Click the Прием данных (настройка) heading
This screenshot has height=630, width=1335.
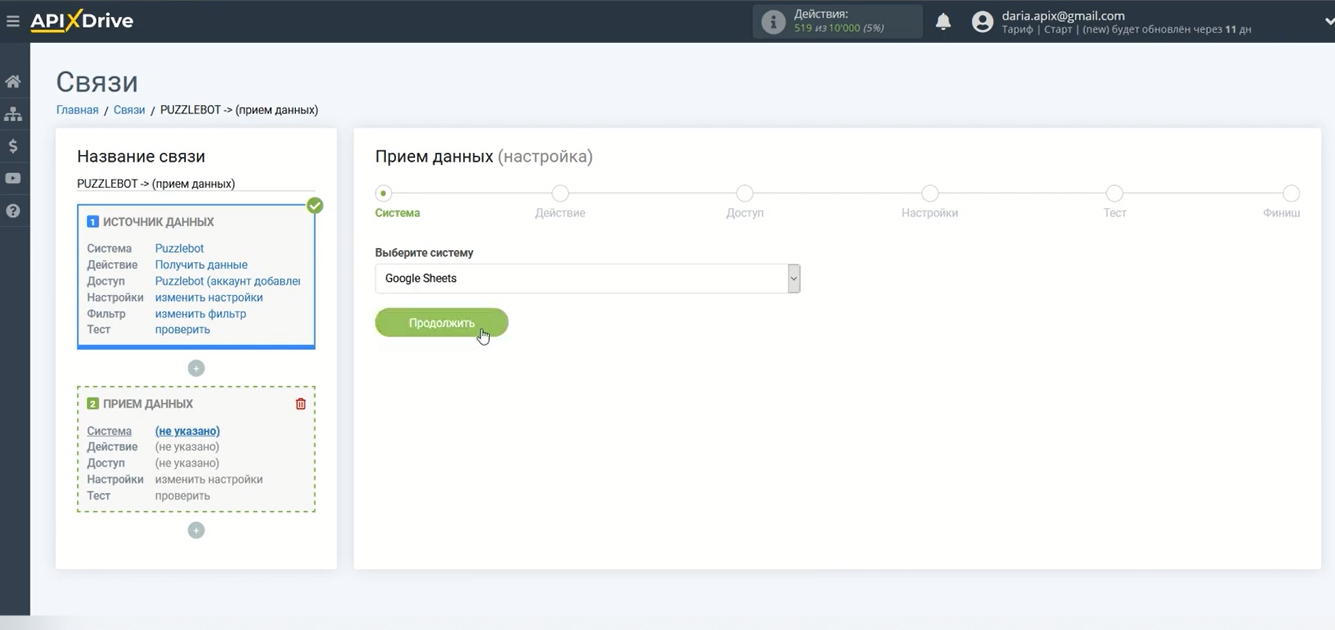coord(484,157)
